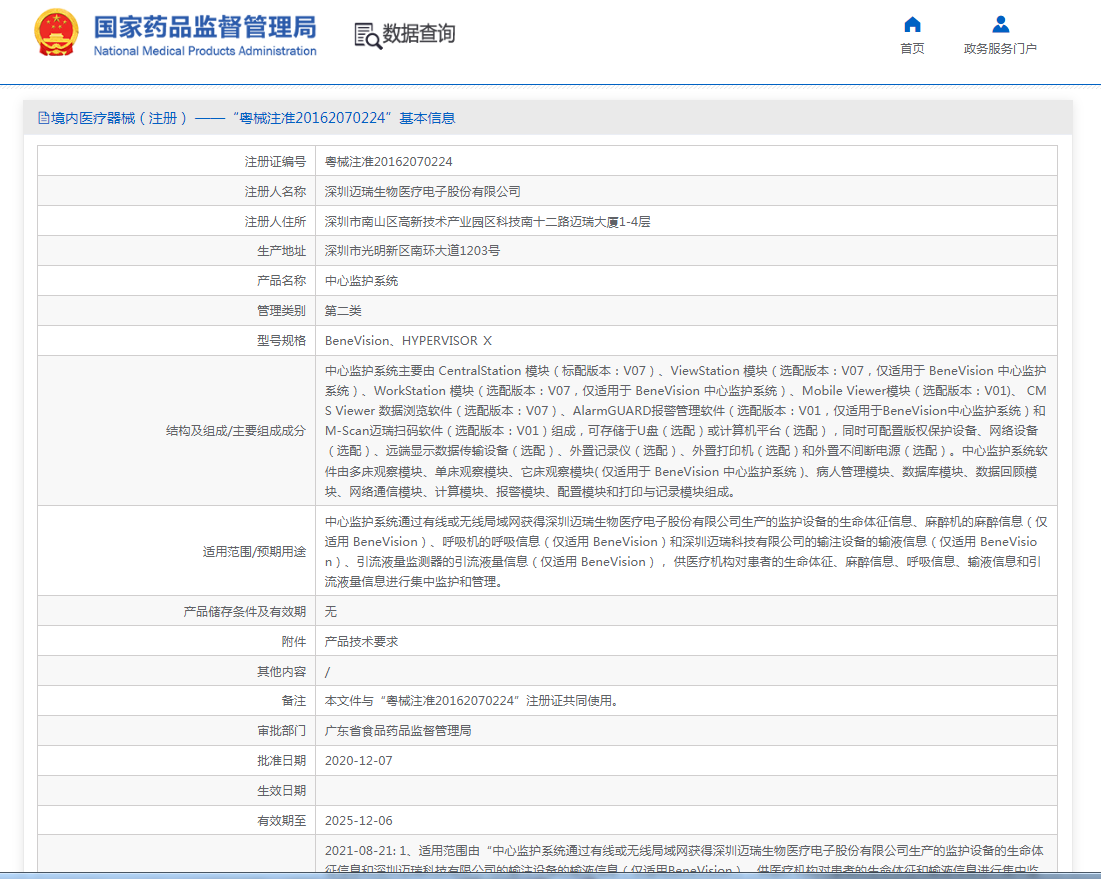Click 适用范围/预期用途 label
Viewport: 1101px width, 879px height.
(254, 551)
